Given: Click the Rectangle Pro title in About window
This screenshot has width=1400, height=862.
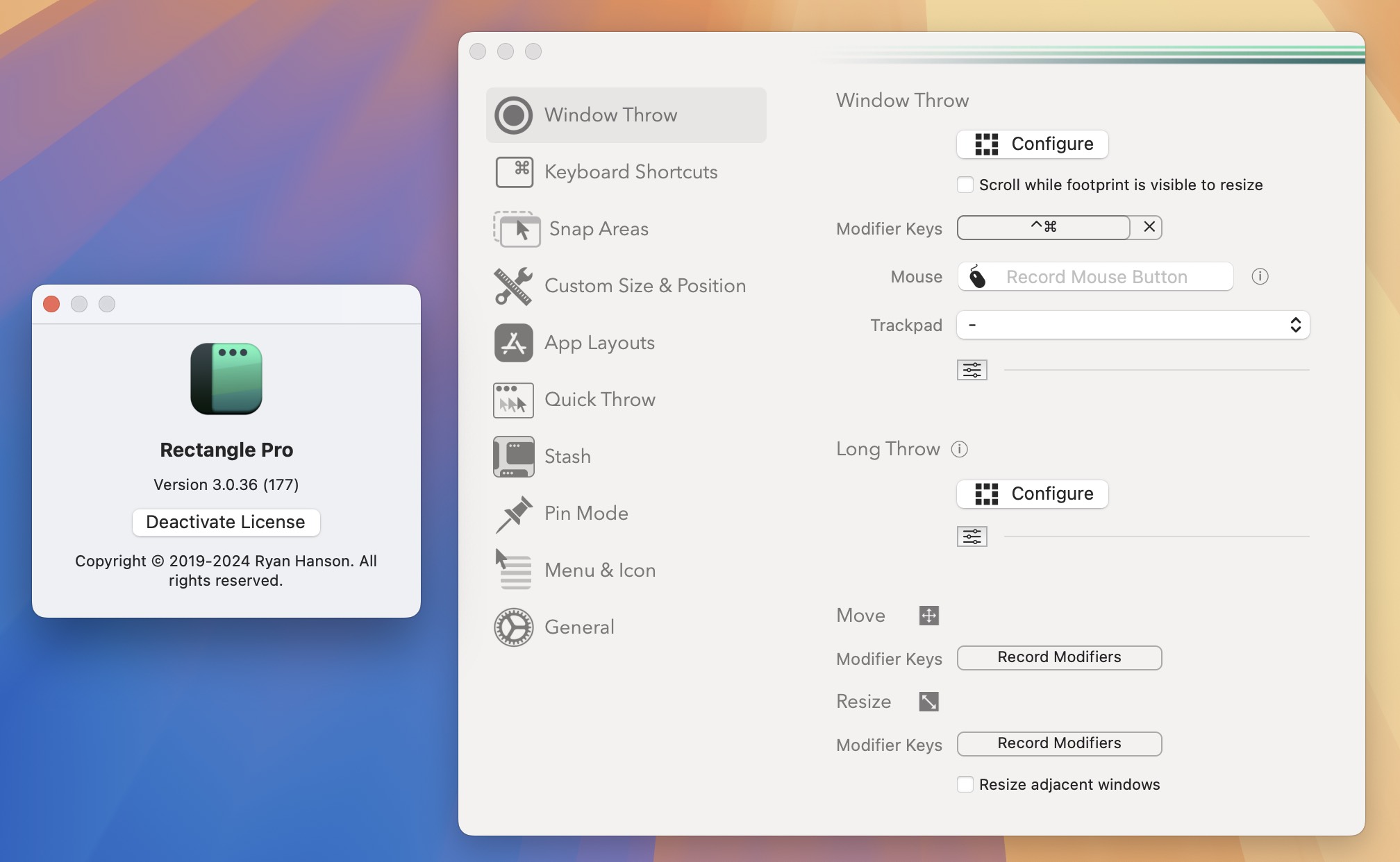Looking at the screenshot, I should pyautogui.click(x=226, y=450).
